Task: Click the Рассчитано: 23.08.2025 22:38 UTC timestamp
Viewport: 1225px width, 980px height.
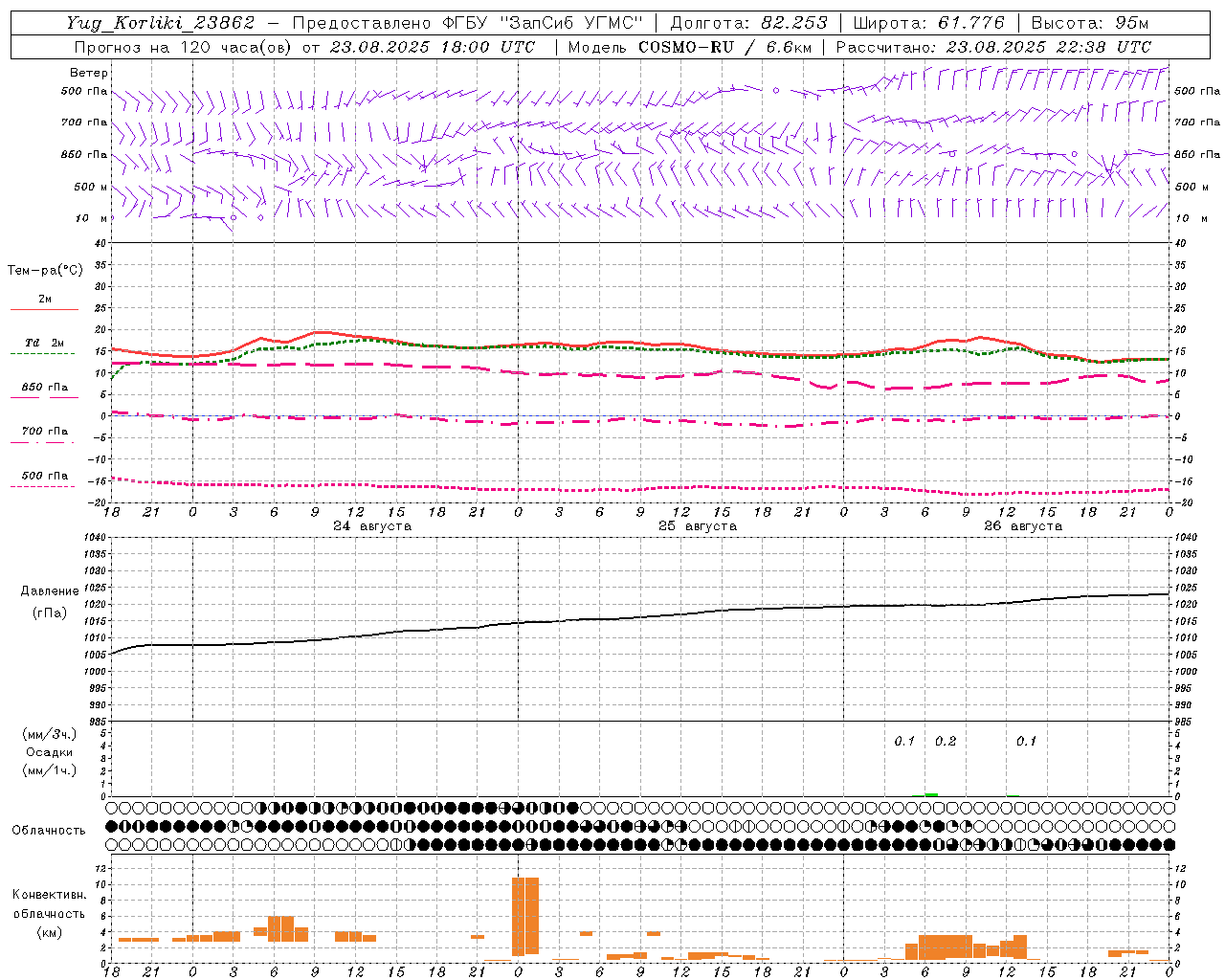Action: click(x=992, y=47)
